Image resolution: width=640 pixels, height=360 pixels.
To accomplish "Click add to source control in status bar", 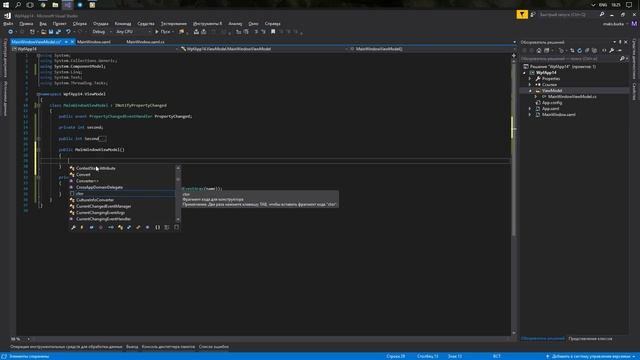I will pos(591,356).
